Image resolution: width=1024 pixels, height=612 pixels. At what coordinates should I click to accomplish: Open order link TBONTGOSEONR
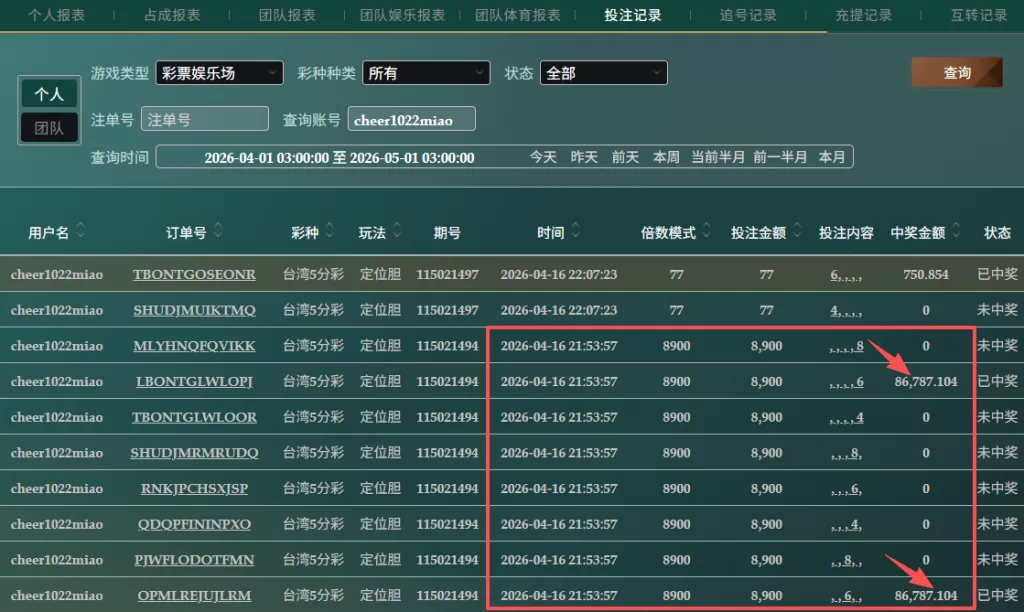tap(194, 275)
